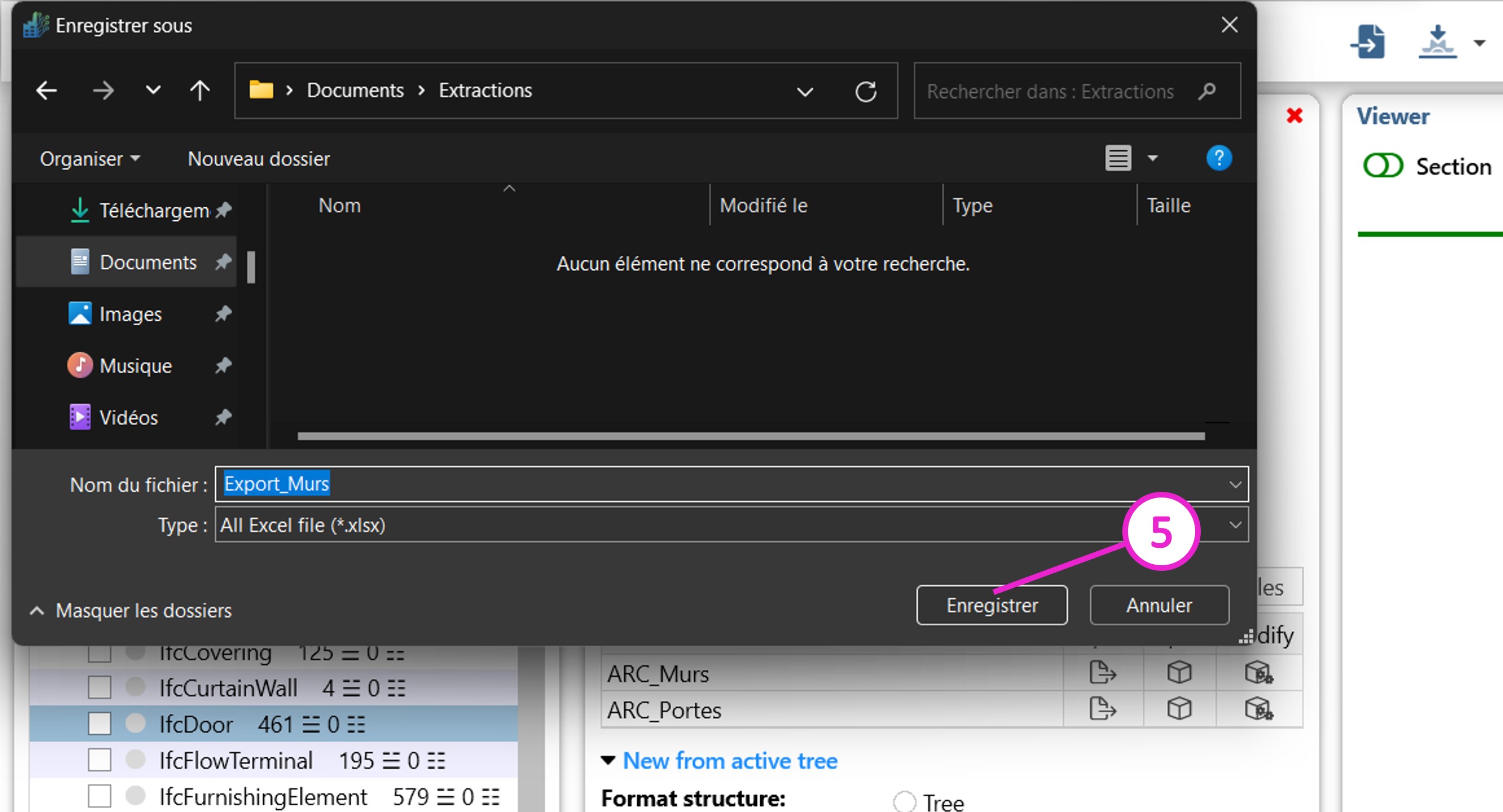1503x812 pixels.
Task: Click the red X delete icon
Action: 1294,116
